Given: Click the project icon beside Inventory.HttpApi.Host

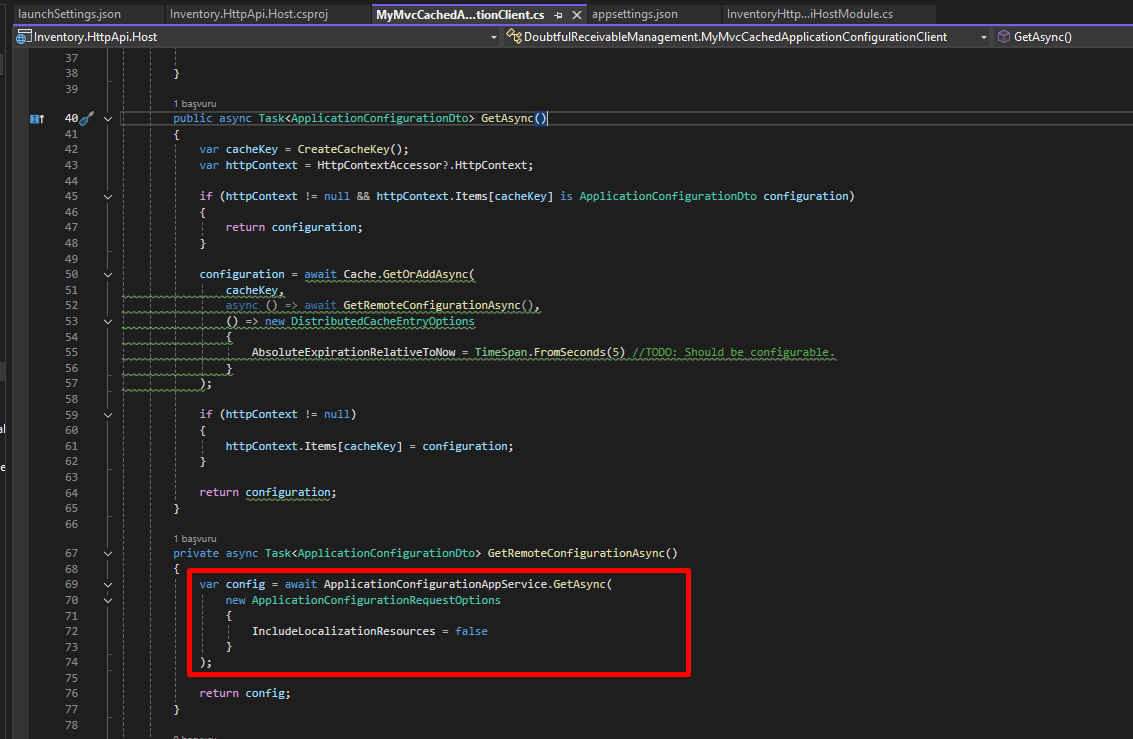Looking at the screenshot, I should pyautogui.click(x=24, y=37).
